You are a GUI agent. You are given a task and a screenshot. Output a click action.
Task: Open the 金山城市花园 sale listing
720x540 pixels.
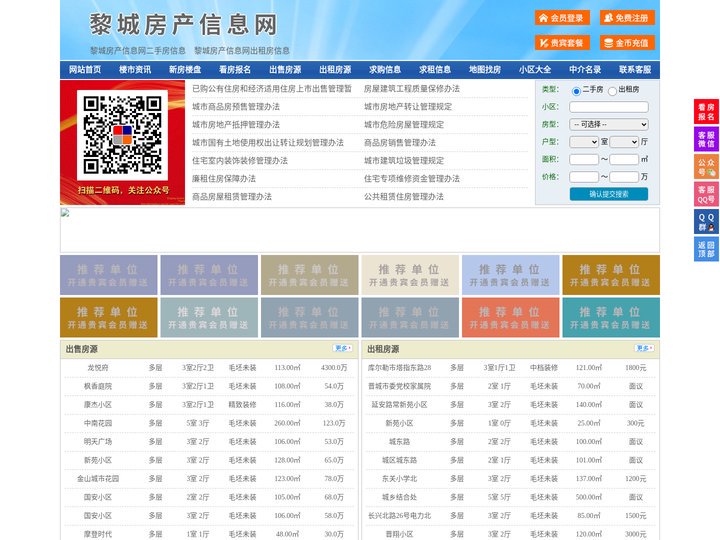[x=98, y=479]
